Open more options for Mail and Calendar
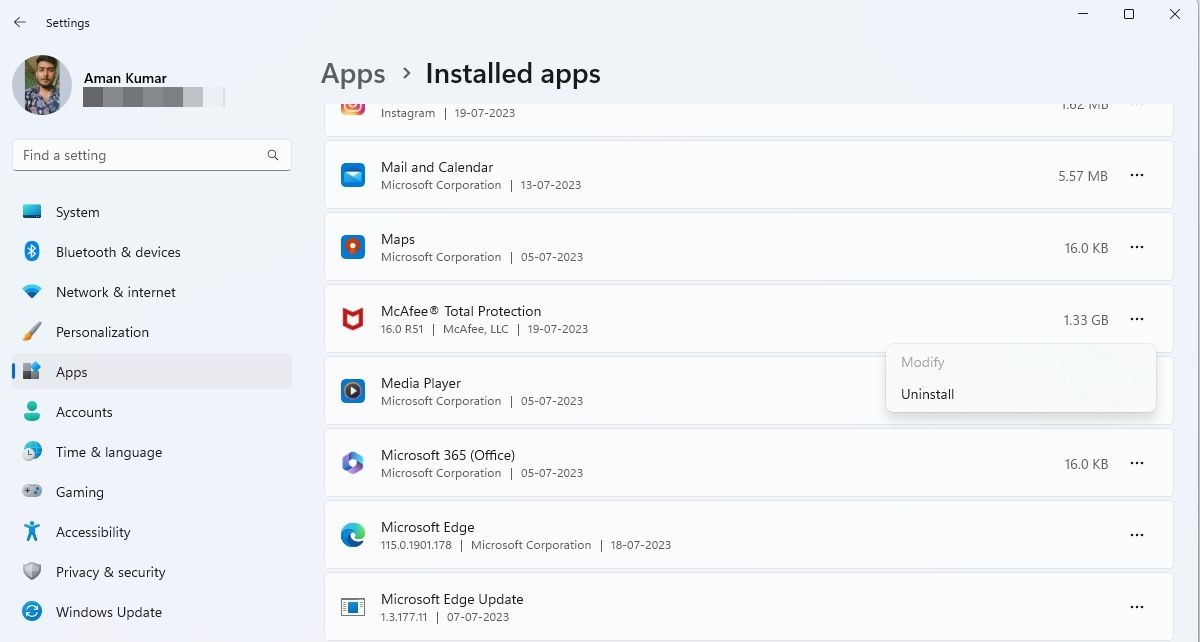Screen dimensions: 1200x642 click(1137, 175)
